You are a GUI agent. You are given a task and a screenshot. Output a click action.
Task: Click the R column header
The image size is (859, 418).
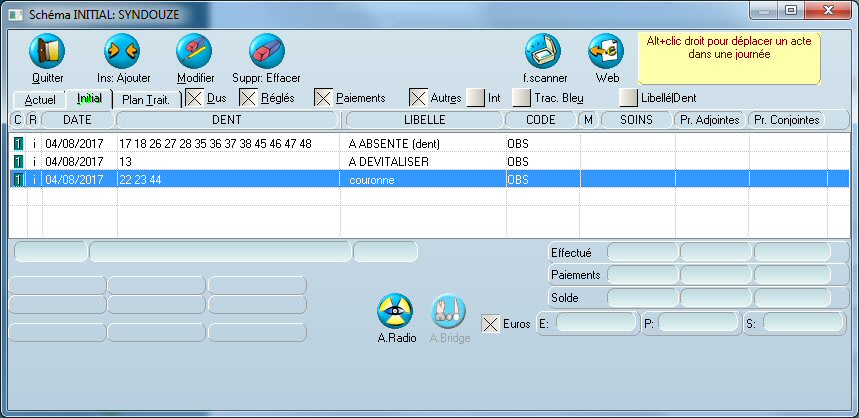tap(33, 120)
